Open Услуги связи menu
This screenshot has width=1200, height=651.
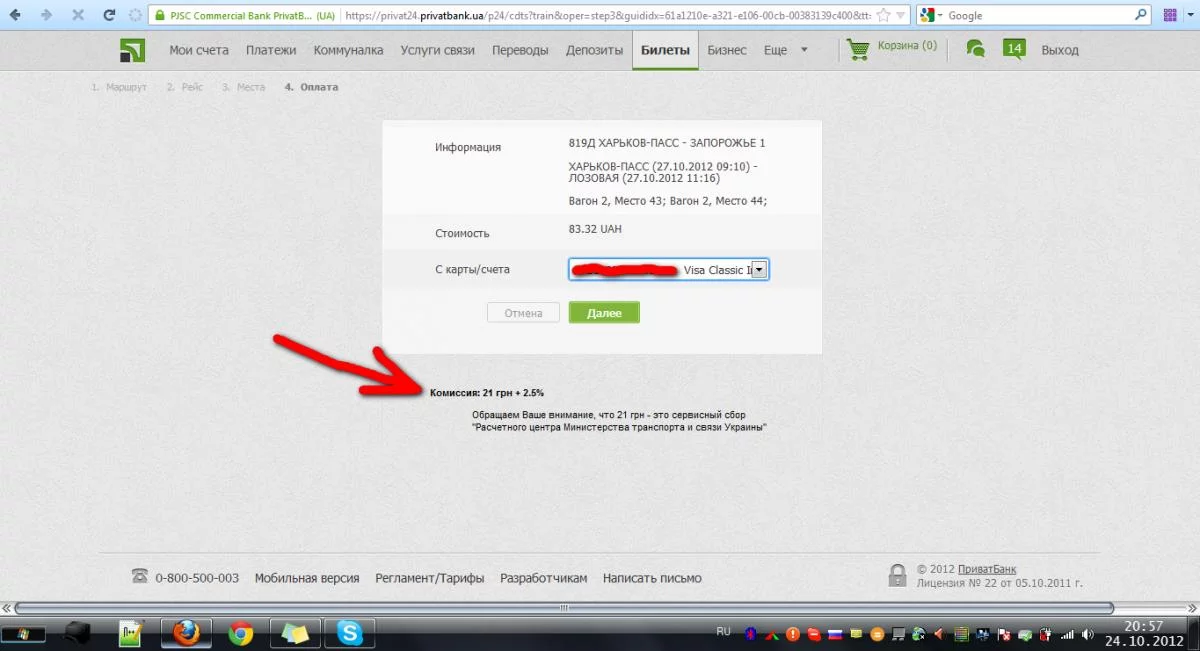pyautogui.click(x=437, y=50)
